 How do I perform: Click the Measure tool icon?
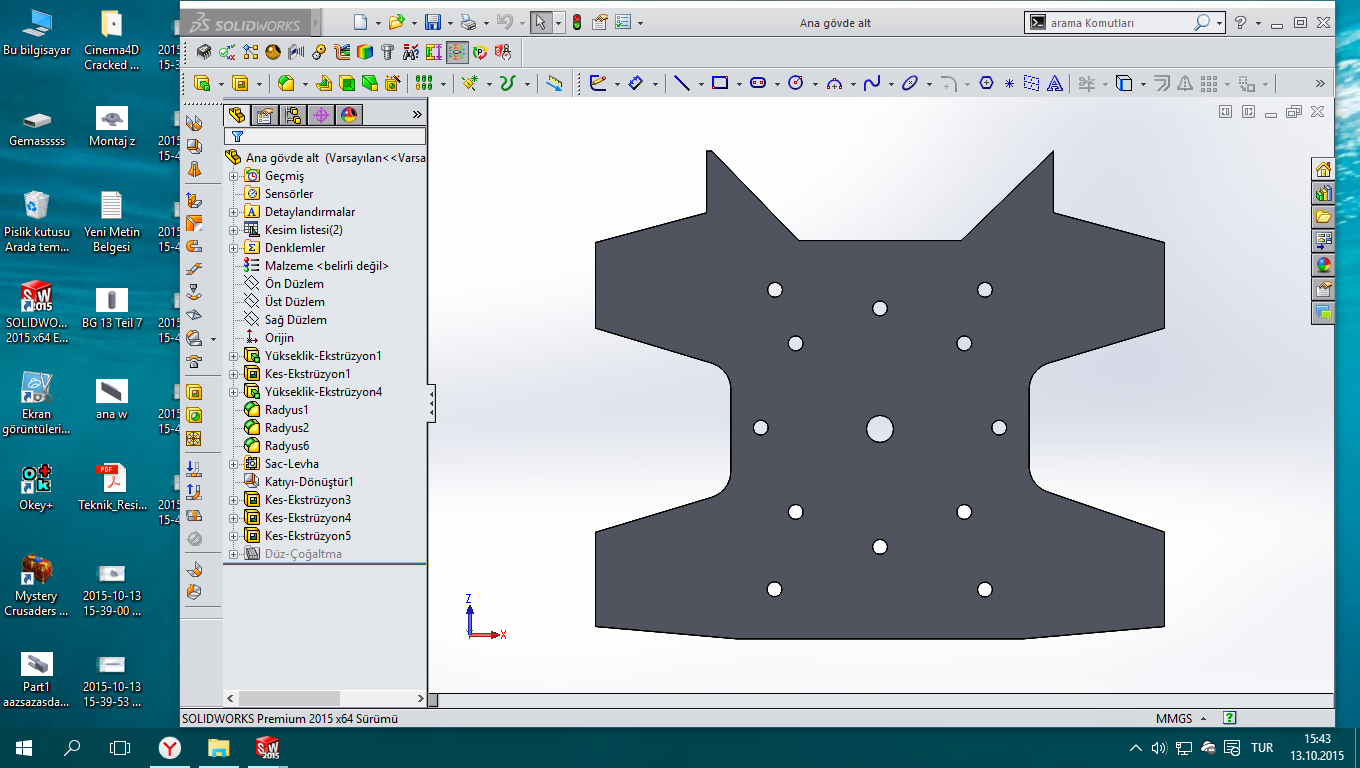click(554, 83)
